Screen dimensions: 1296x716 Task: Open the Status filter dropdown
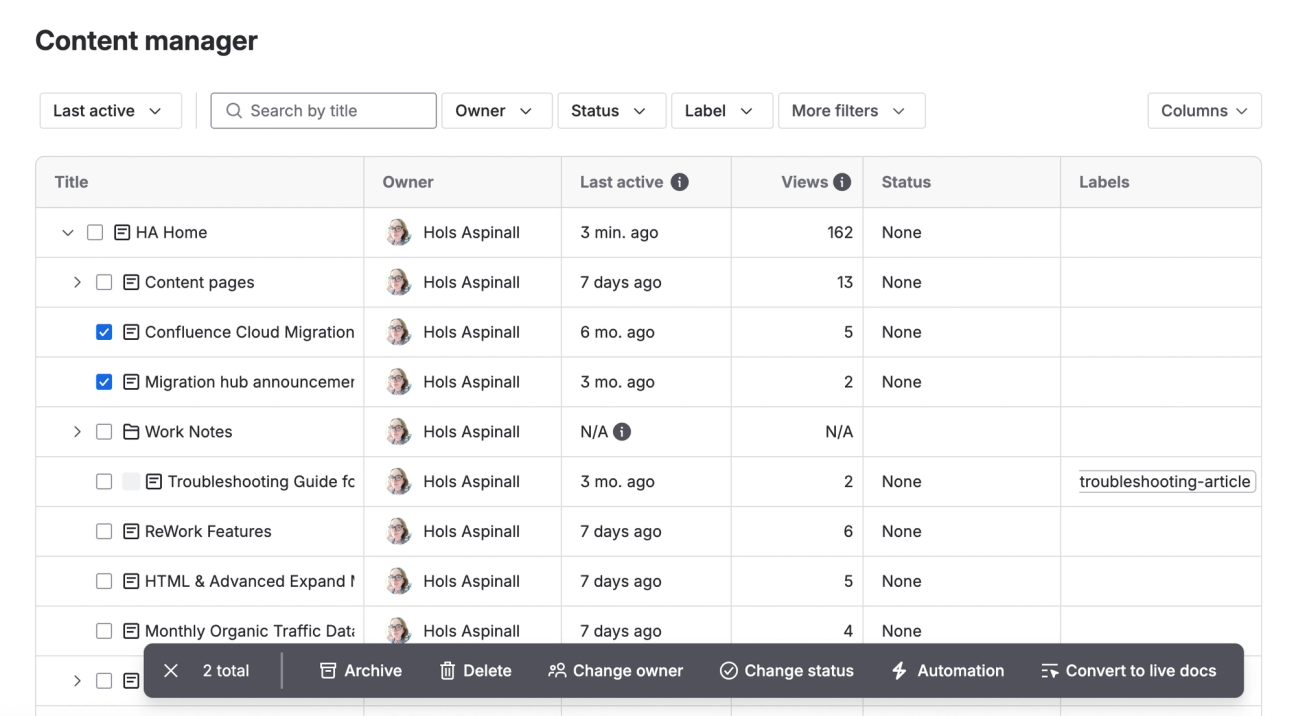click(x=611, y=110)
